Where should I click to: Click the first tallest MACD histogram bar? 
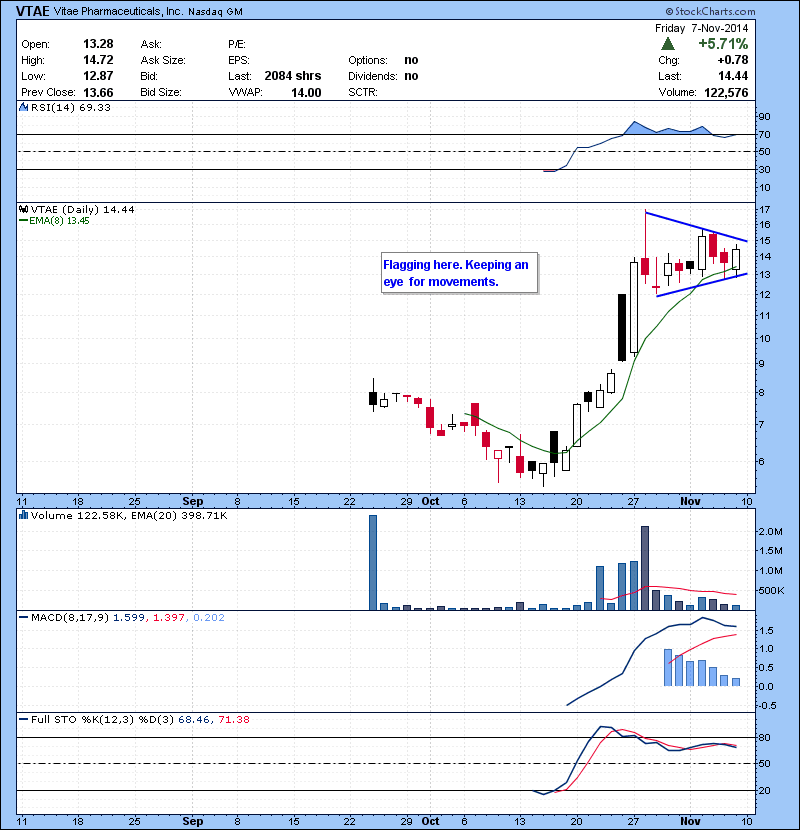tap(668, 667)
